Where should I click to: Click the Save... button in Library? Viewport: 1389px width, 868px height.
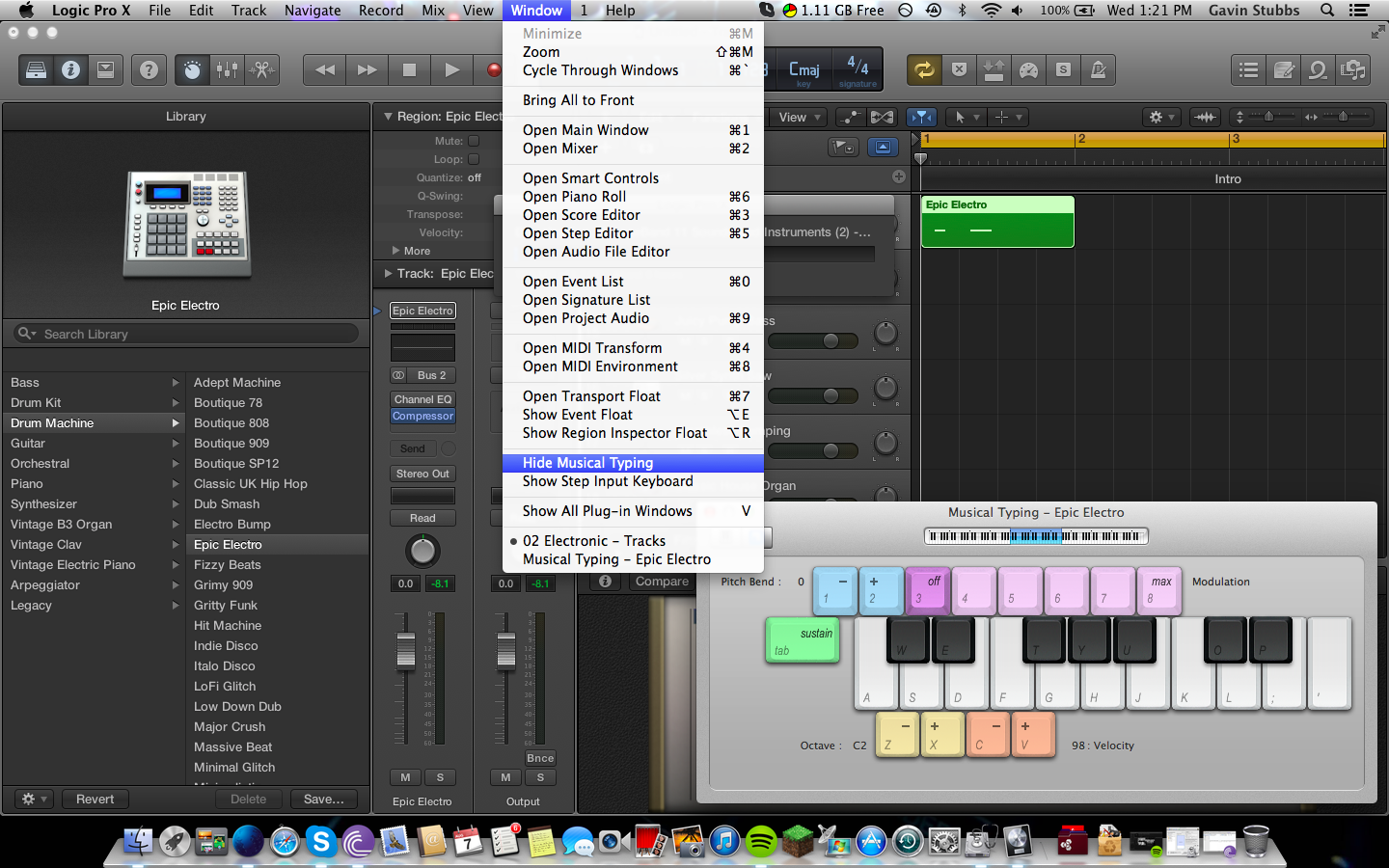click(324, 800)
